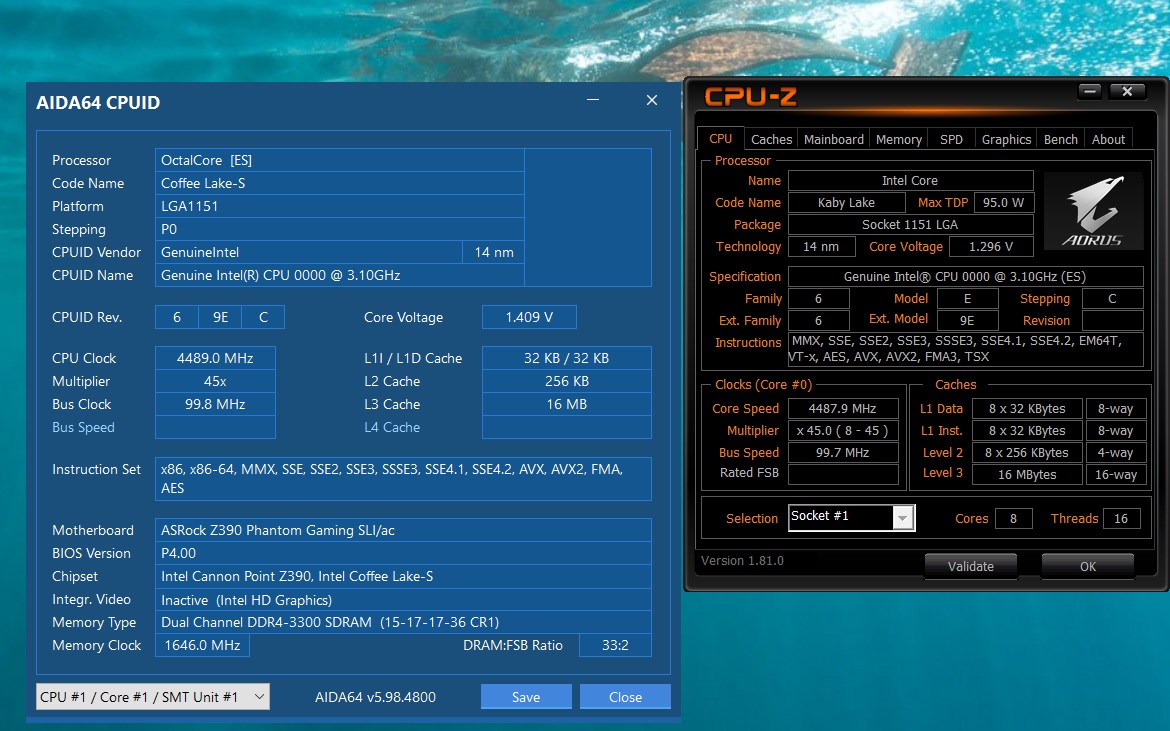Image resolution: width=1170 pixels, height=731 pixels.
Task: Click the Coffee Lake-S code name in AIDA64
Action: (340, 183)
